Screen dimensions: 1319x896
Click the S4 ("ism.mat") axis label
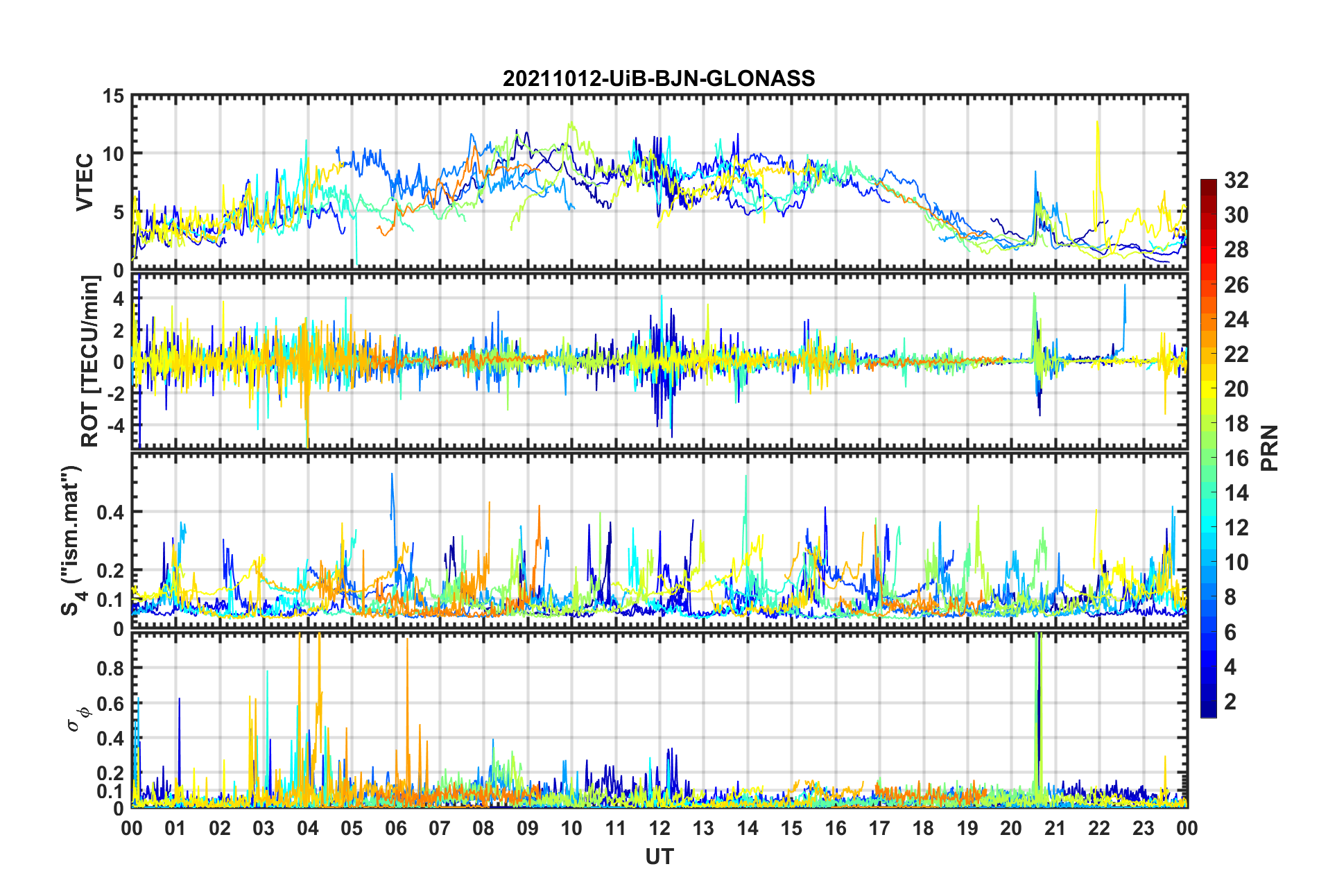coord(72,541)
